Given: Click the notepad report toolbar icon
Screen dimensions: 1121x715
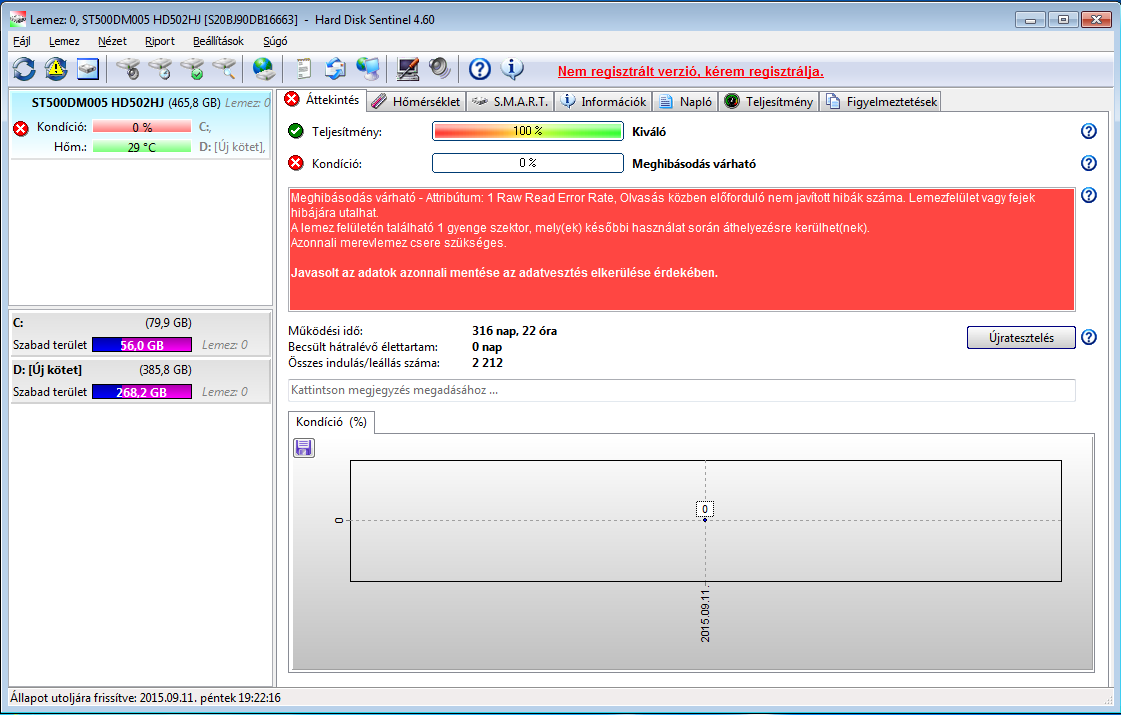Looking at the screenshot, I should 304,69.
